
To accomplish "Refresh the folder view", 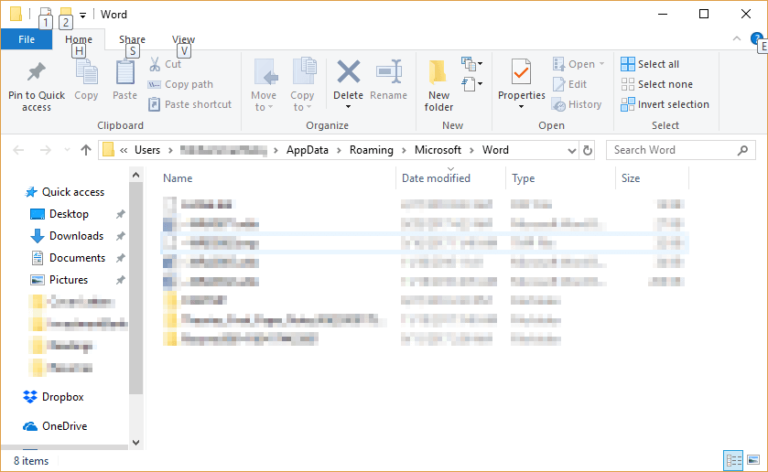I will [x=587, y=150].
